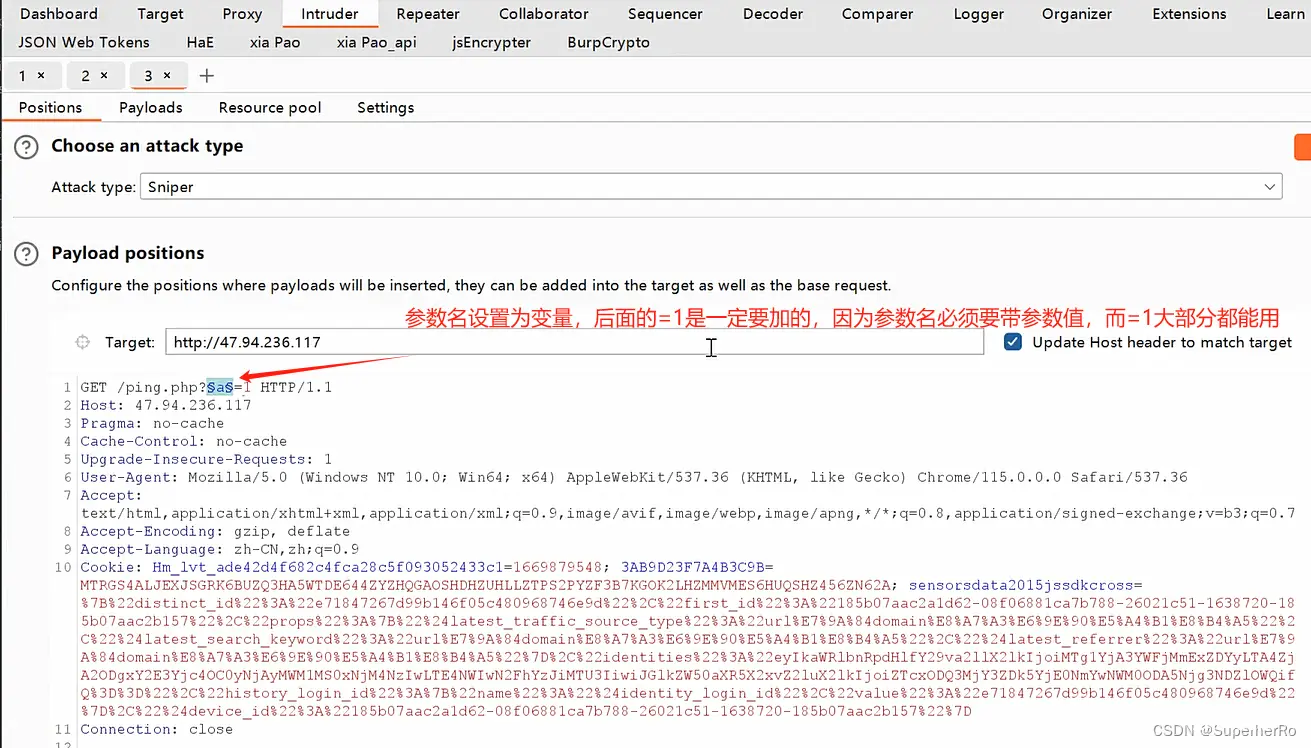The width and height of the screenshot is (1311, 748).
Task: Switch to the Logger tab
Action: tap(979, 14)
